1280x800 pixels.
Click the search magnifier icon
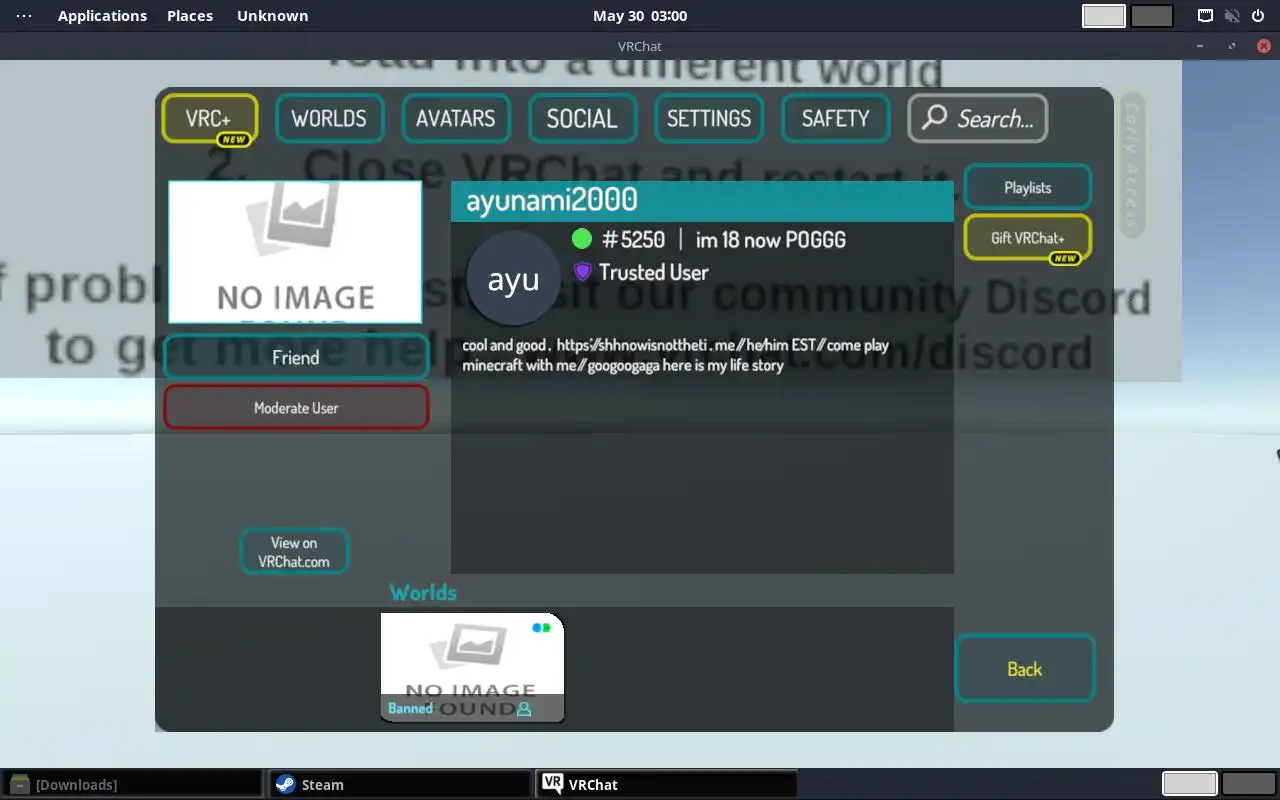coord(934,117)
